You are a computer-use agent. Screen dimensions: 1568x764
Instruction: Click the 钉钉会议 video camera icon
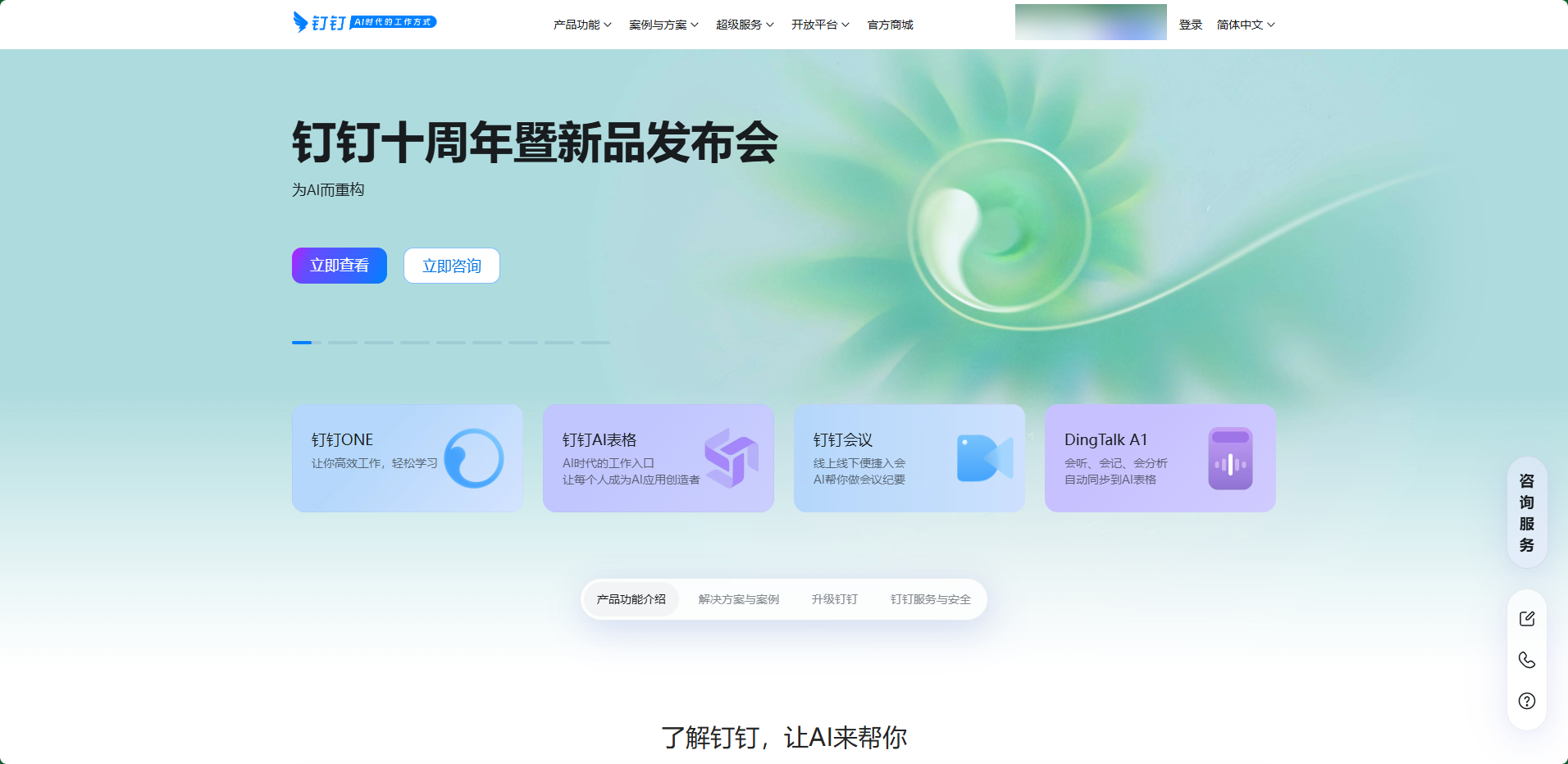984,458
